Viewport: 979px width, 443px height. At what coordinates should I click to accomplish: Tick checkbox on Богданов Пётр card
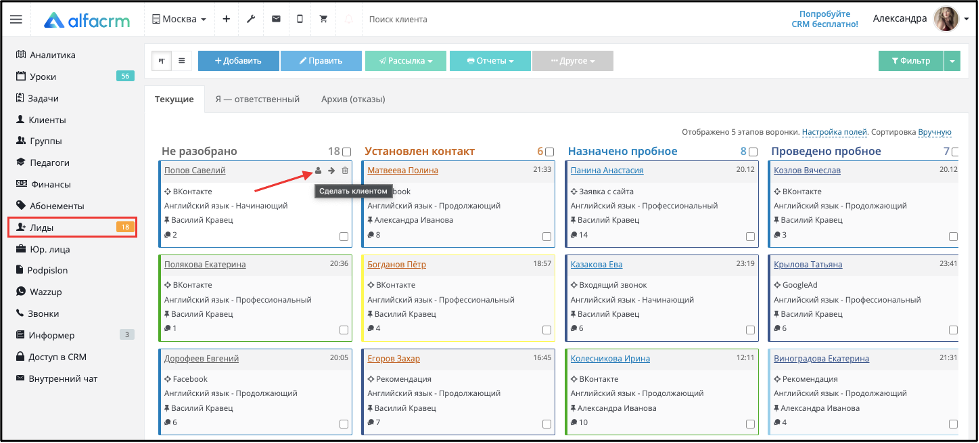click(x=546, y=330)
